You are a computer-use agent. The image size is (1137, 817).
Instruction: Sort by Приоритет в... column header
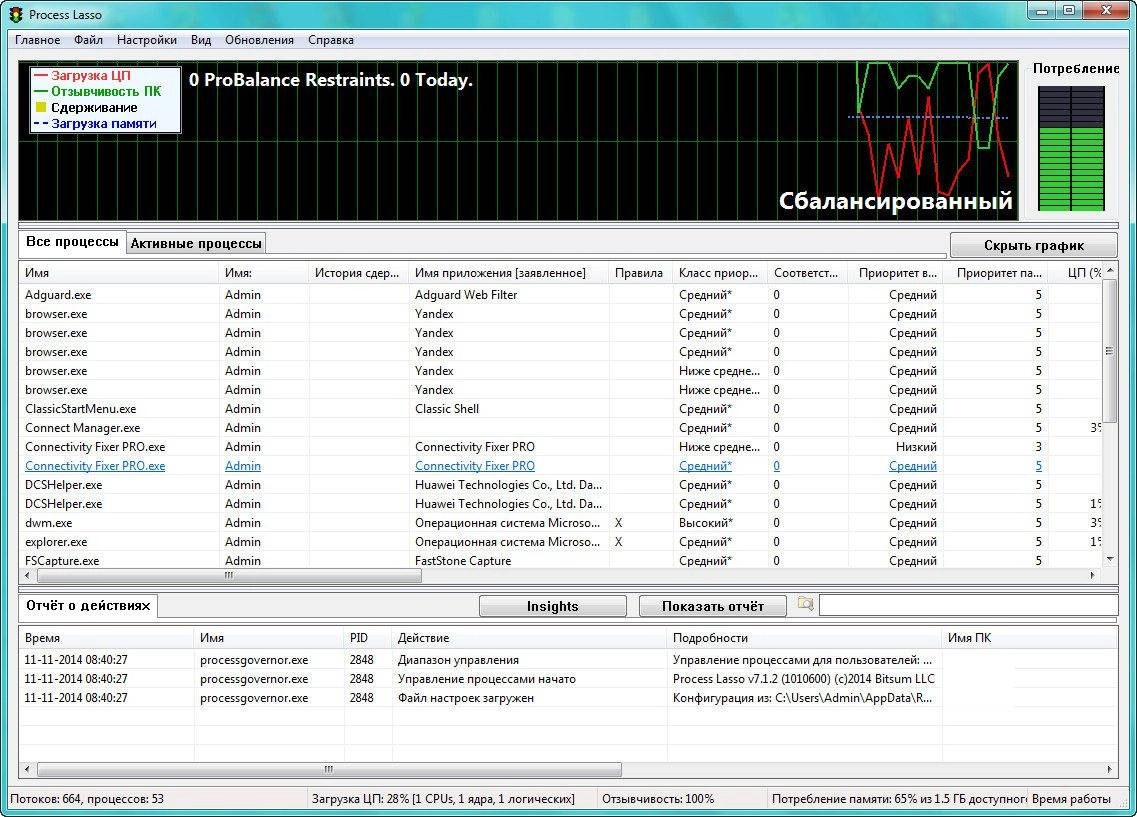pyautogui.click(x=897, y=273)
